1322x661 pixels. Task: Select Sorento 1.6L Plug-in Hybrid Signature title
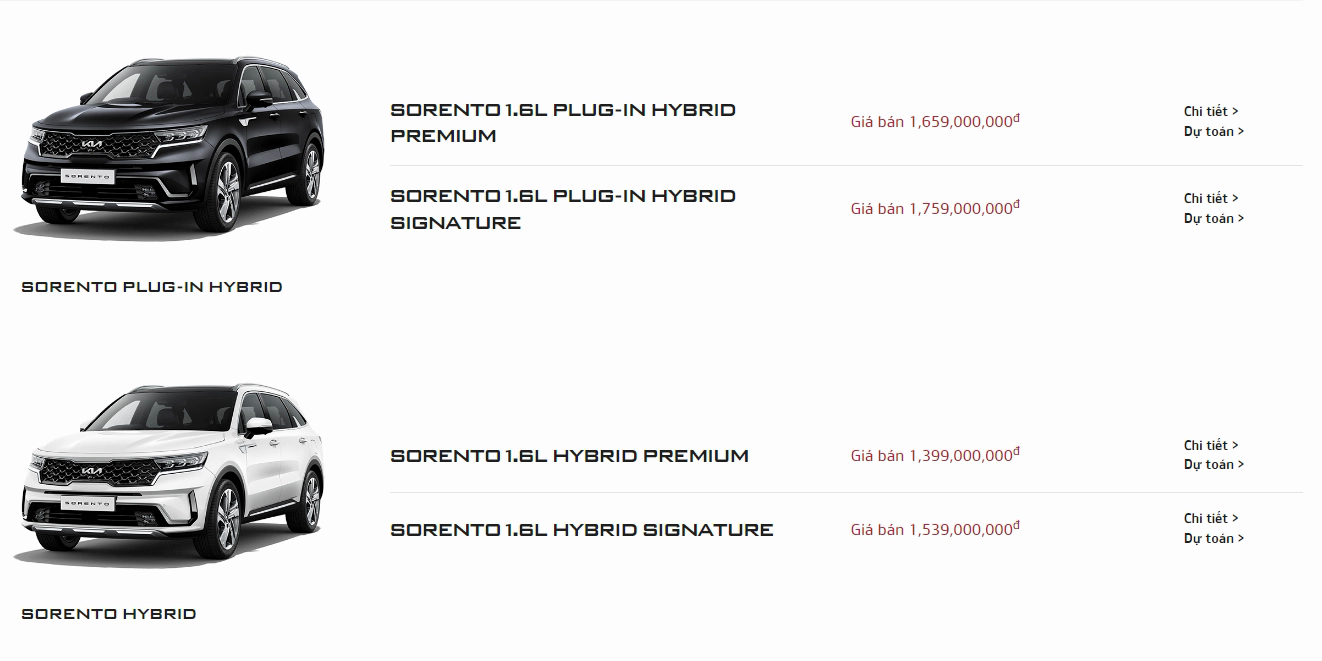pyautogui.click(x=562, y=209)
